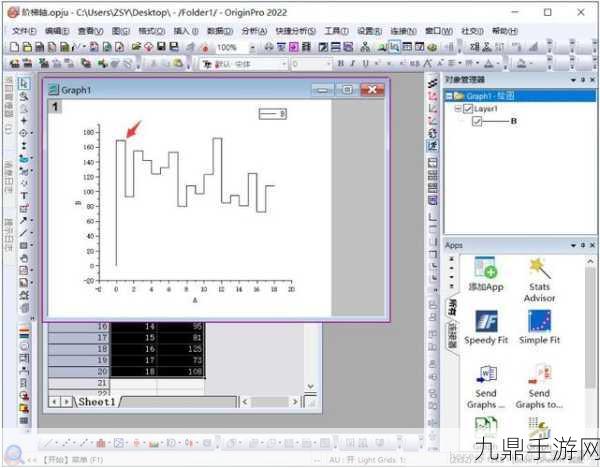Select worksheet row header 21

(x=79, y=383)
